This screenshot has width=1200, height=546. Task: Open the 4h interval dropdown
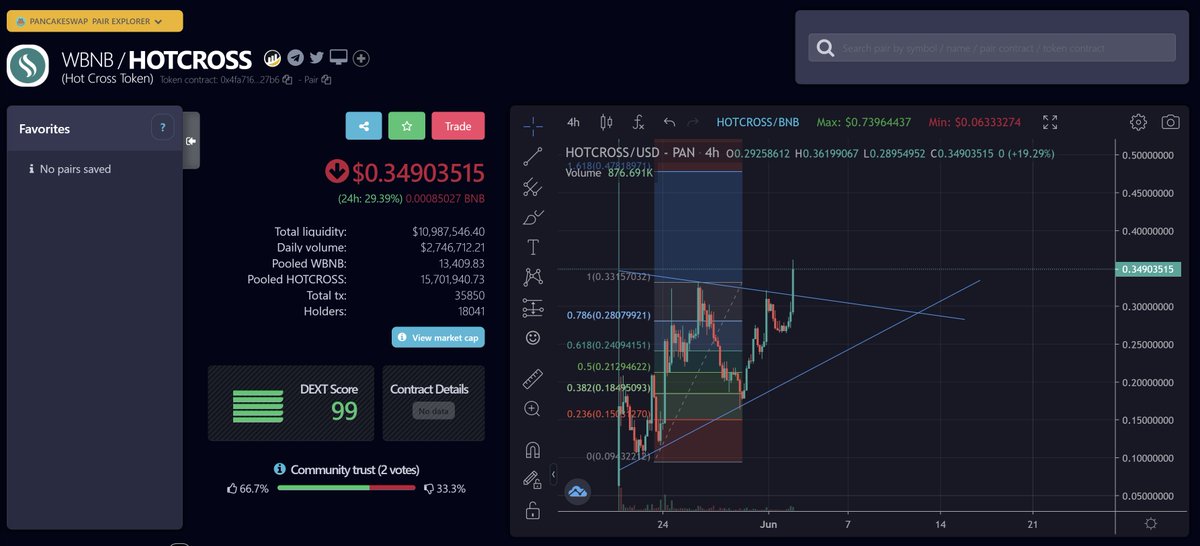(x=573, y=122)
